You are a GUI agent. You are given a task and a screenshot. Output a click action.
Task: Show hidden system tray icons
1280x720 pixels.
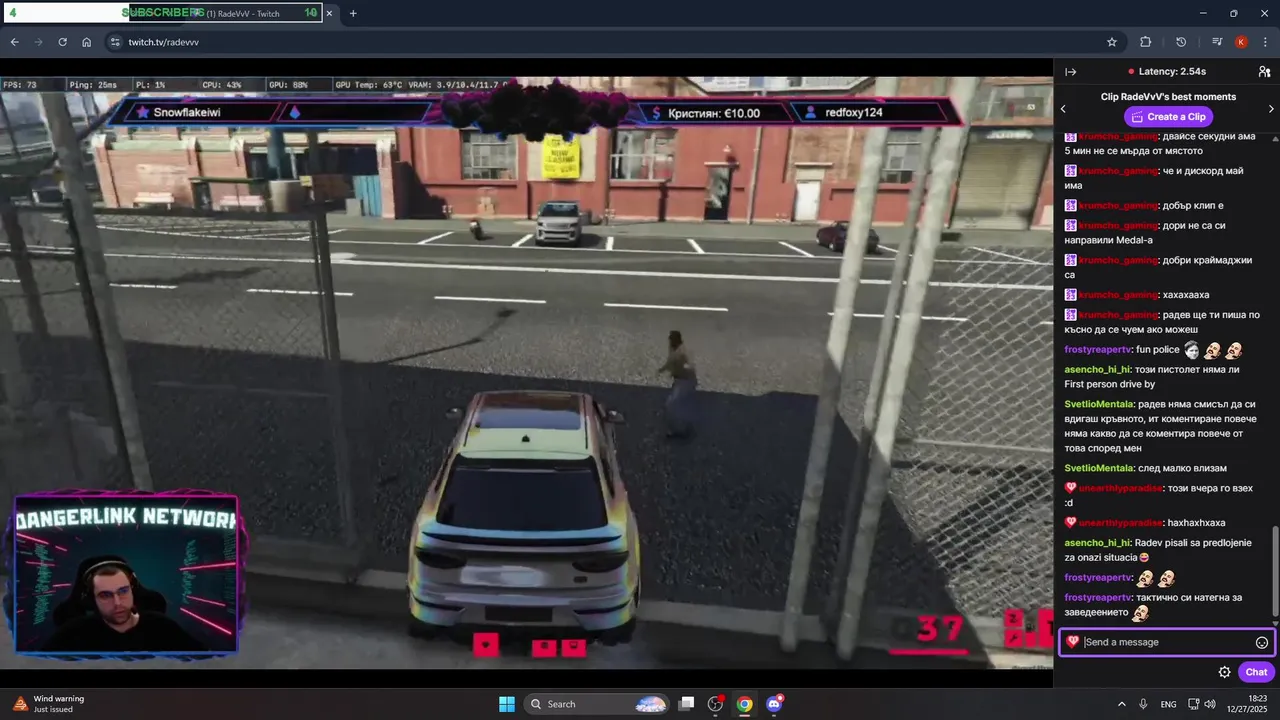1121,704
